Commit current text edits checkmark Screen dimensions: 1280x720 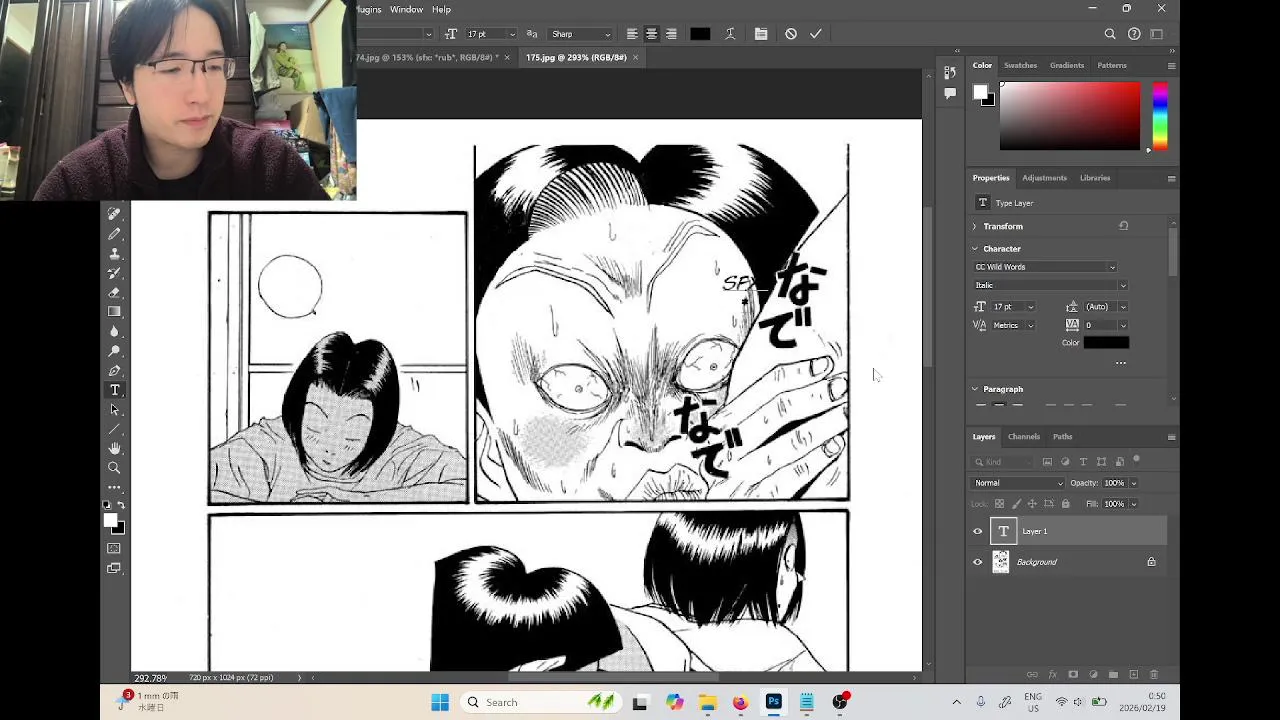click(816, 34)
